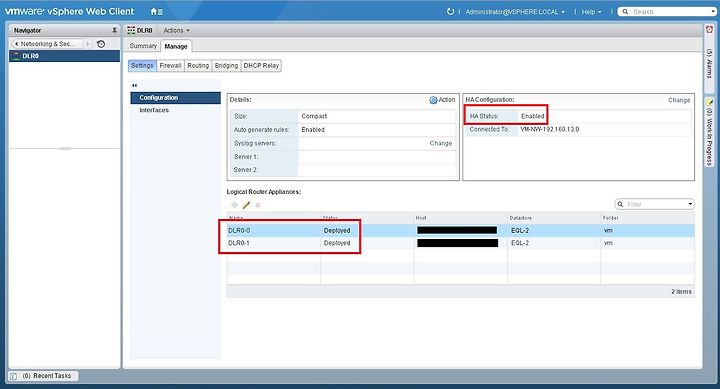Open the Help dropdown menu
Screen dimensions: 720x389
591,12
